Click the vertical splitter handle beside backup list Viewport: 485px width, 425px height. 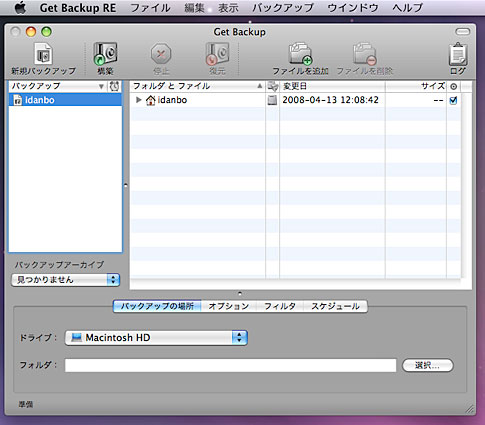[126, 185]
